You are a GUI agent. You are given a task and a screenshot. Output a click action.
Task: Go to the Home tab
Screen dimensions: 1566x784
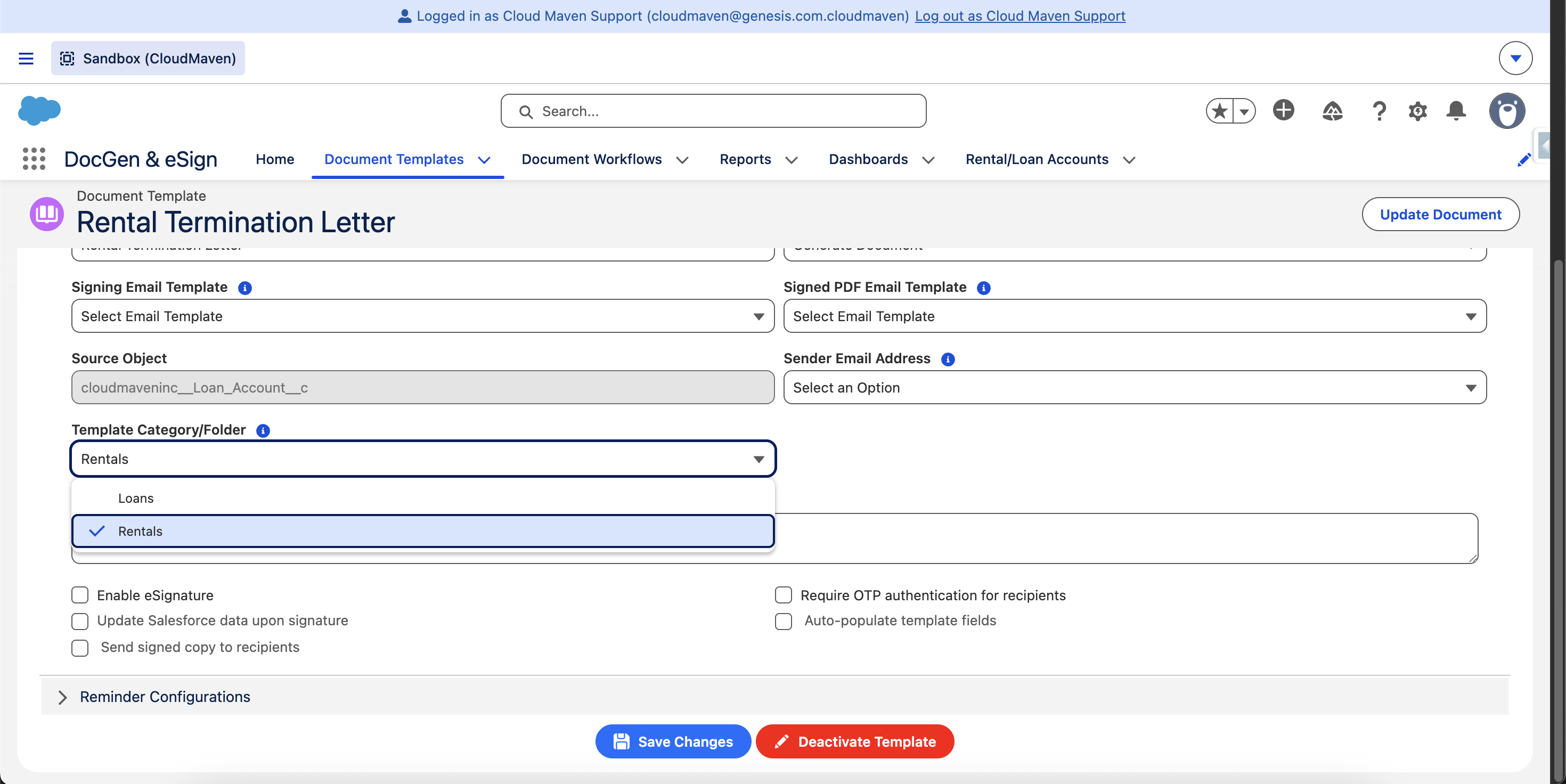[275, 159]
